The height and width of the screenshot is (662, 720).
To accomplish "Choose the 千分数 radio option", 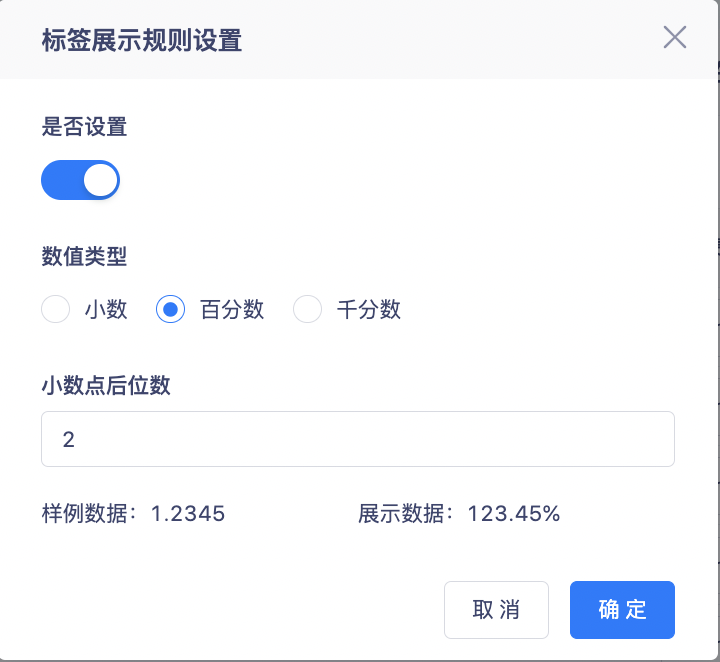I will pos(307,309).
